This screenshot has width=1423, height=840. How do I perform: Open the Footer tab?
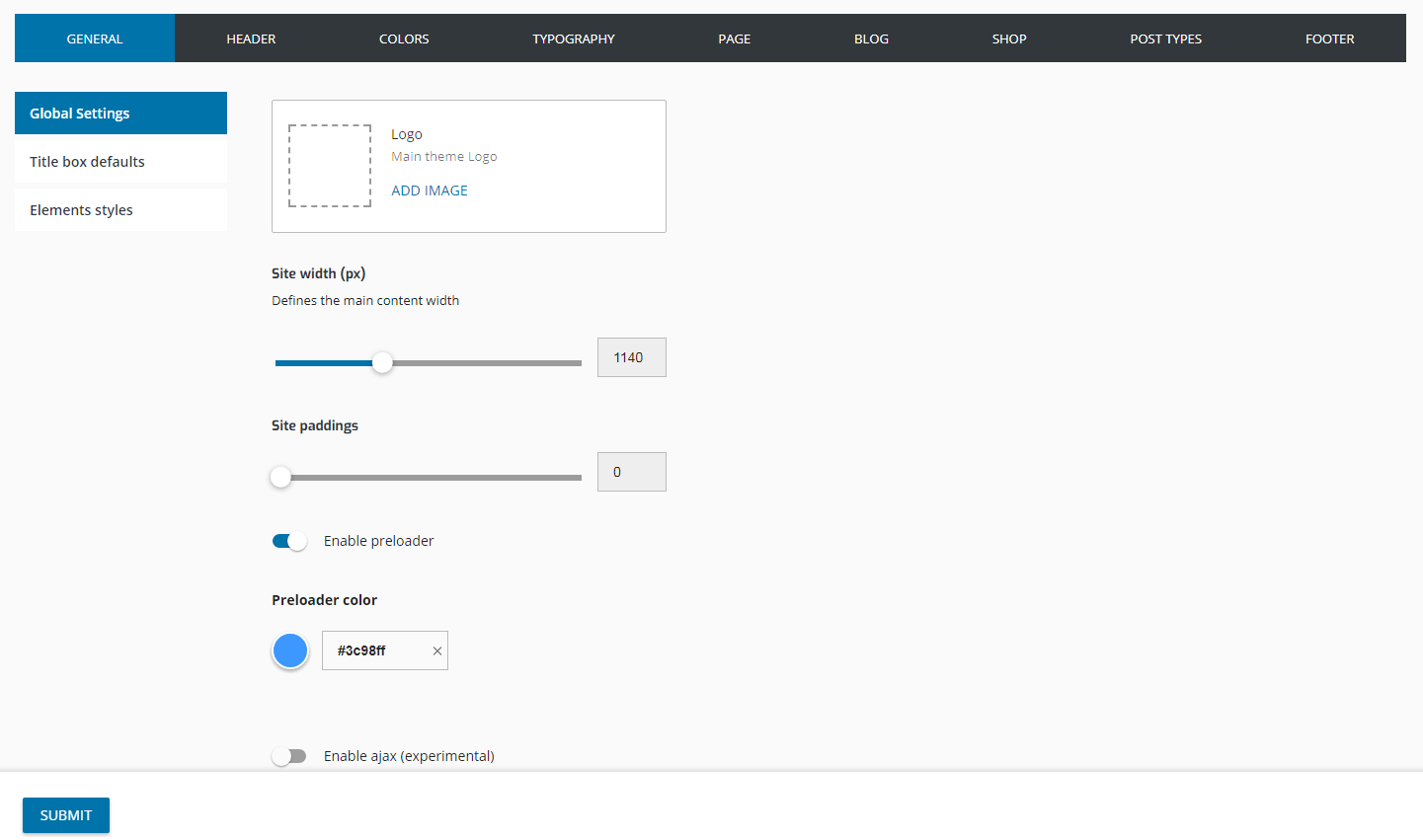pos(1329,38)
